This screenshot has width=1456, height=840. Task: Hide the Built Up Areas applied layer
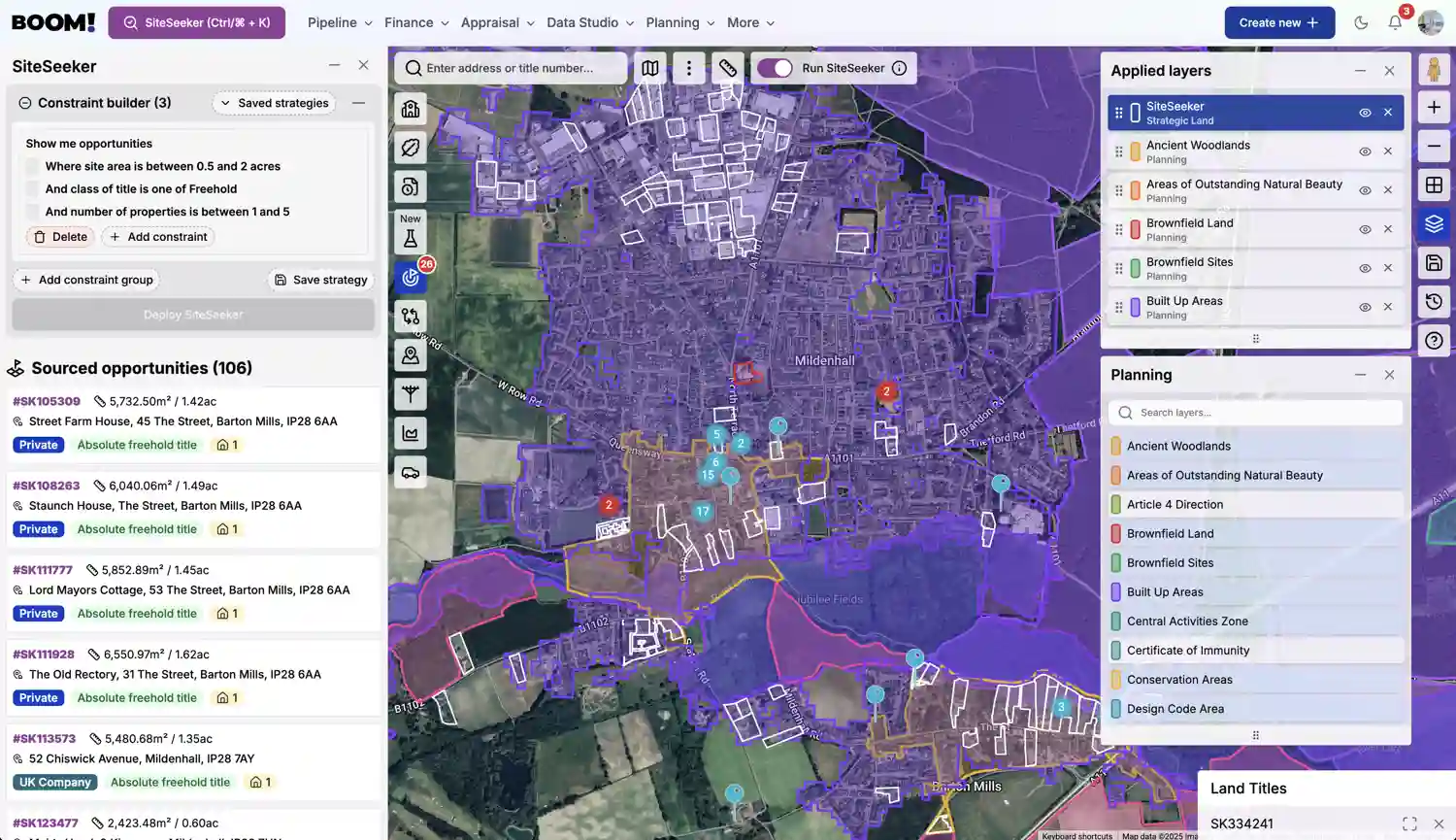(1365, 307)
